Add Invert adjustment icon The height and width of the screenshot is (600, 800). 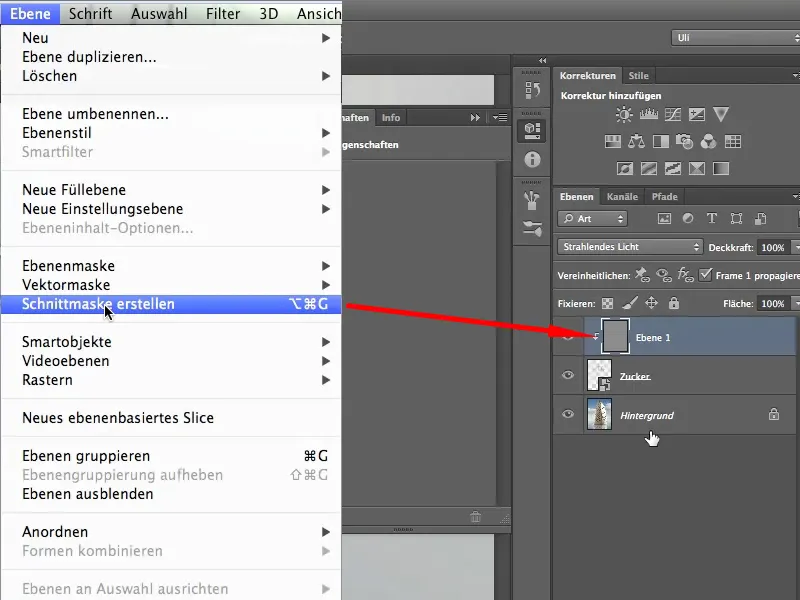[624, 168]
